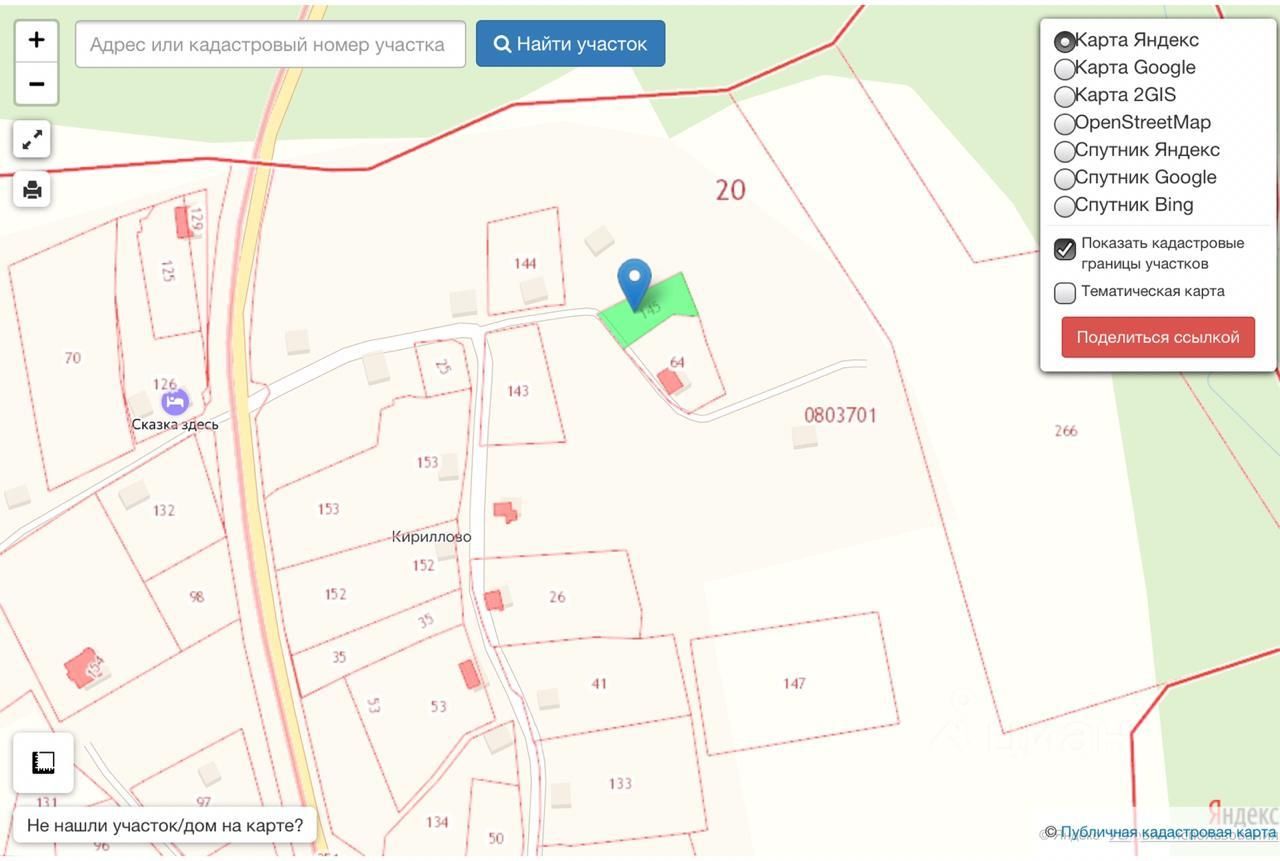
Task: Click parcel number 98 on map
Action: tap(196, 597)
